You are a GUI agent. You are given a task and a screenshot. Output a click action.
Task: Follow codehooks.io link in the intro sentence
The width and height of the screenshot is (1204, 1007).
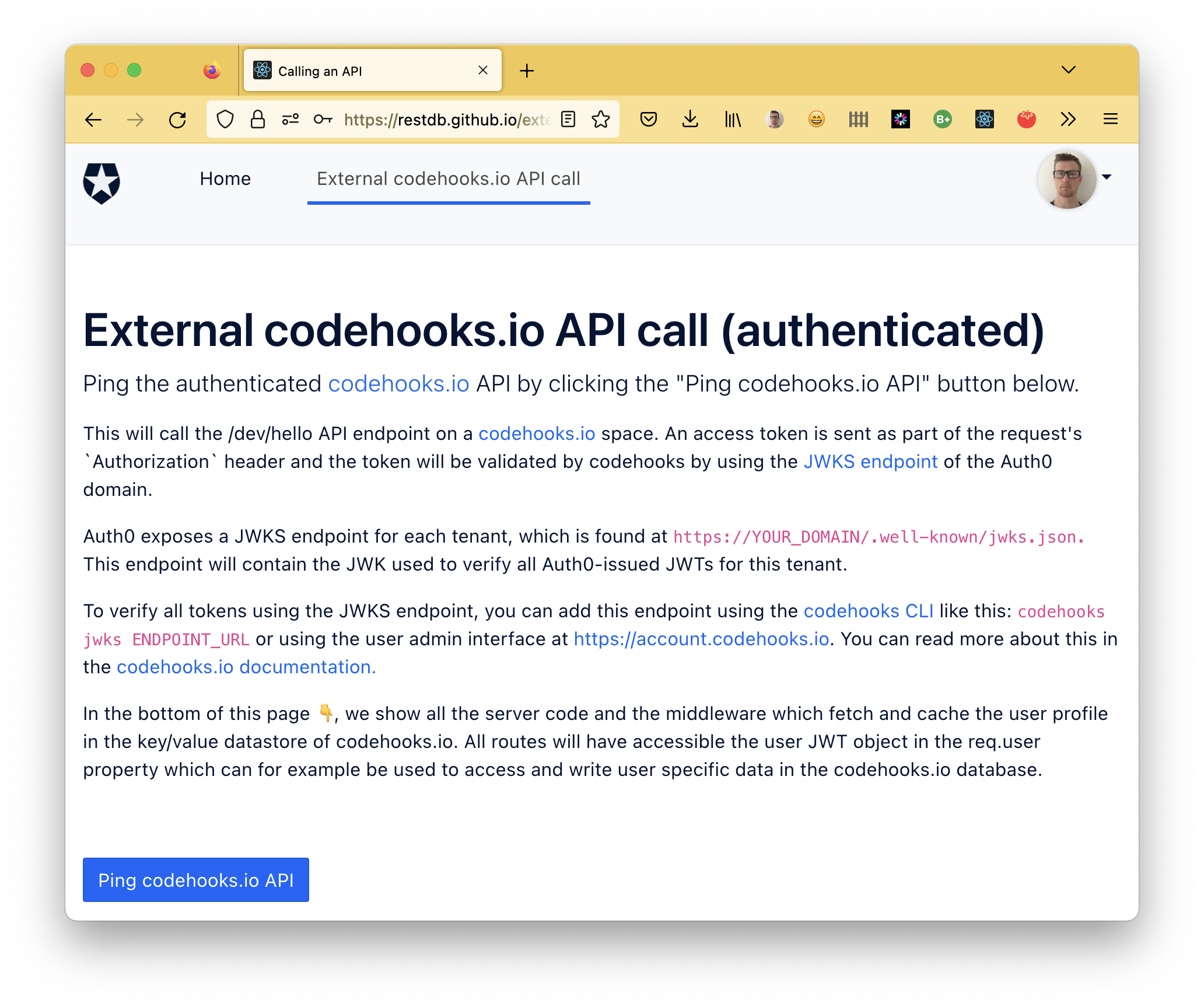pos(398,384)
